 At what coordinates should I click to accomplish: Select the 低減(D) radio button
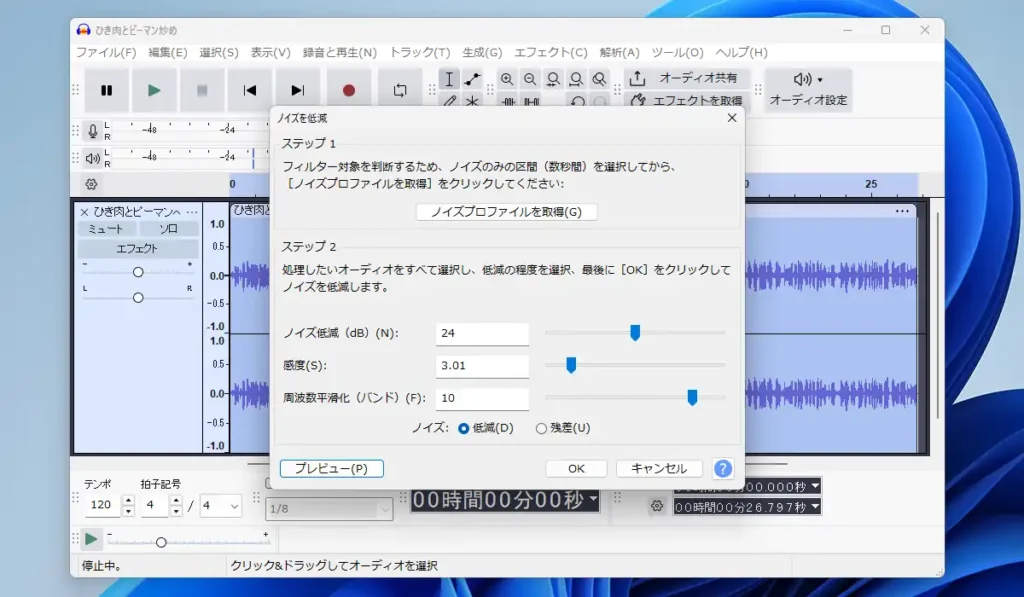(x=462, y=427)
